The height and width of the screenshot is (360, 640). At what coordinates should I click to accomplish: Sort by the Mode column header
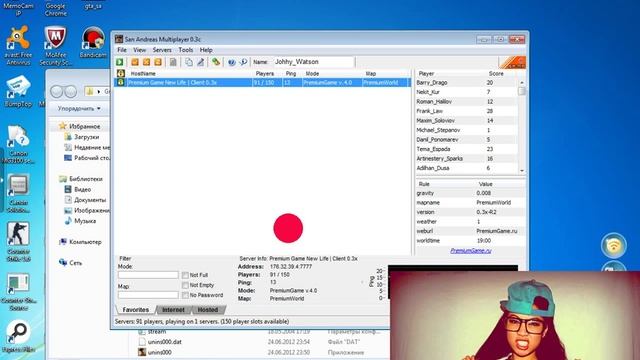[332, 73]
